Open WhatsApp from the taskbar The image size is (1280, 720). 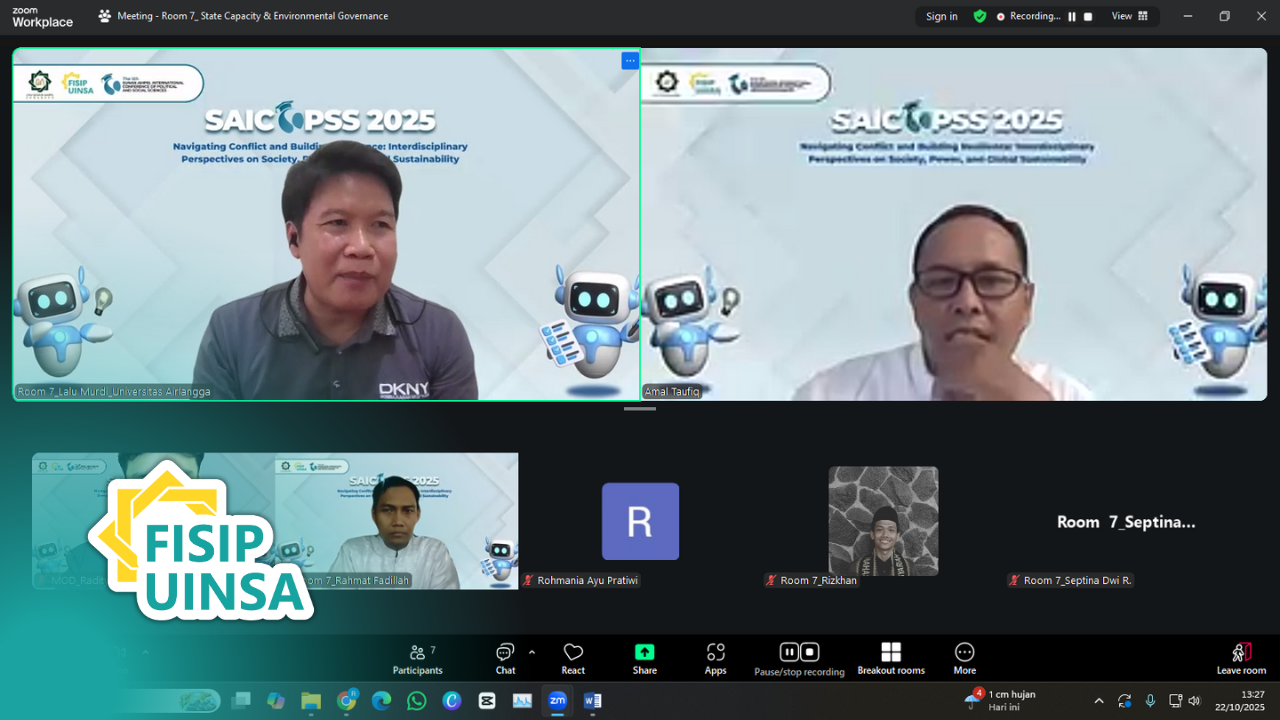[417, 701]
